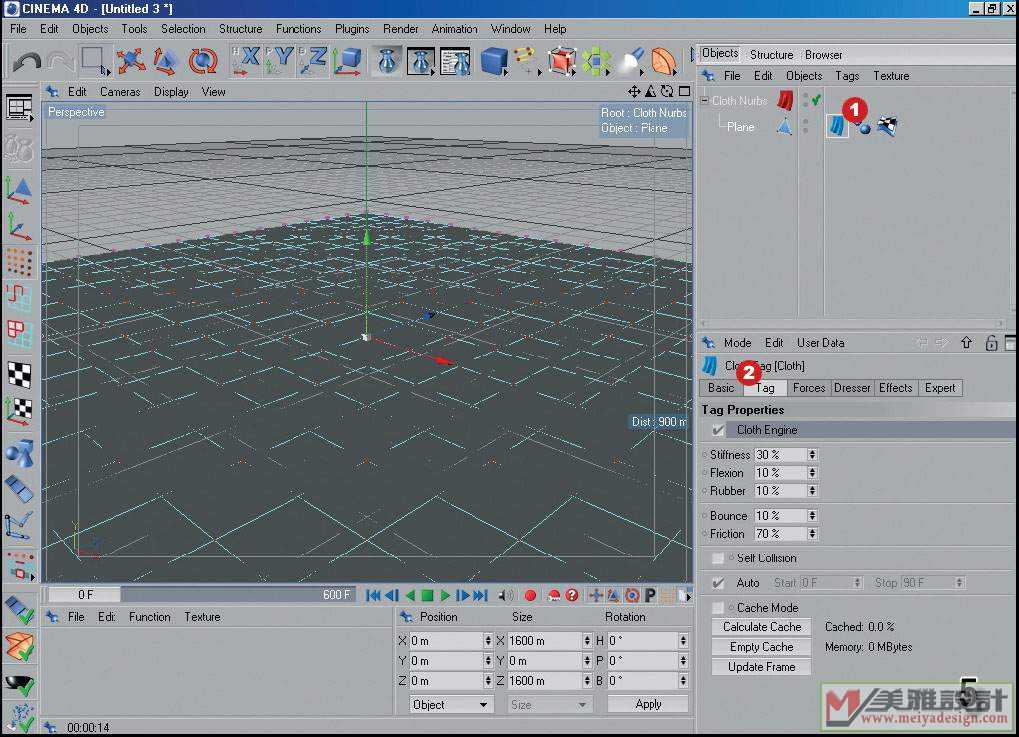Open the deformer objects icon
The width and height of the screenshot is (1019, 737).
pos(664,61)
